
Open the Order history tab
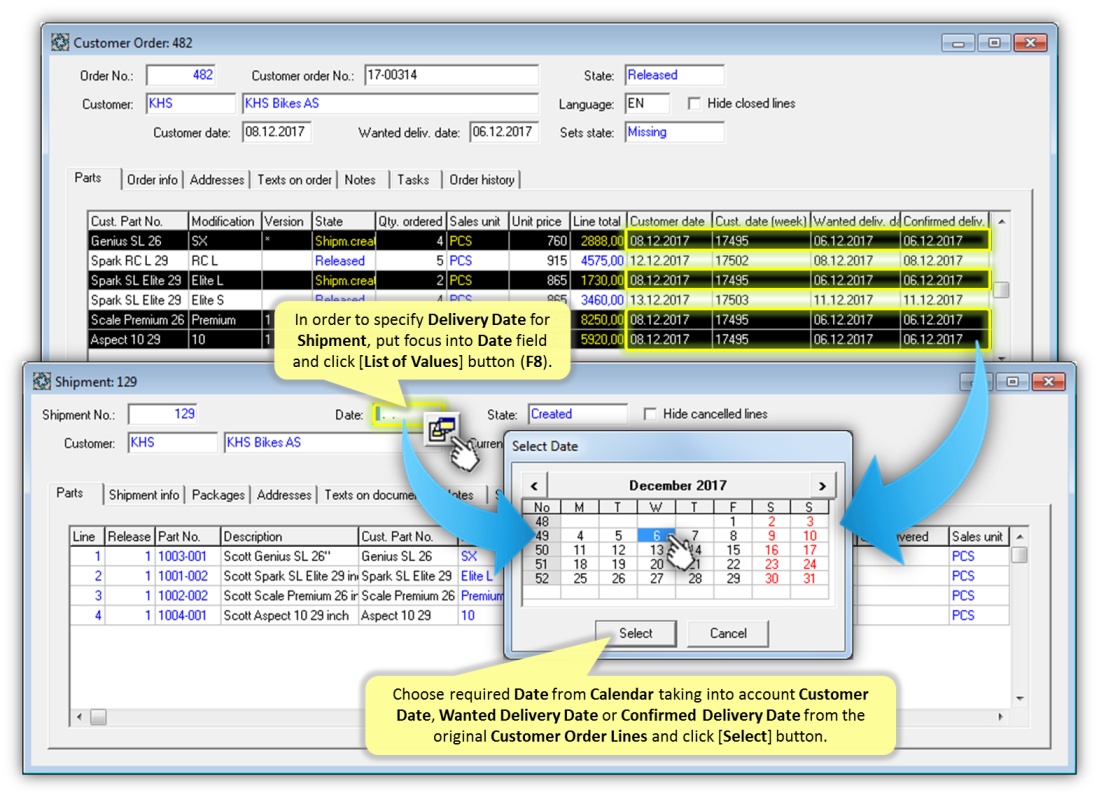(482, 180)
